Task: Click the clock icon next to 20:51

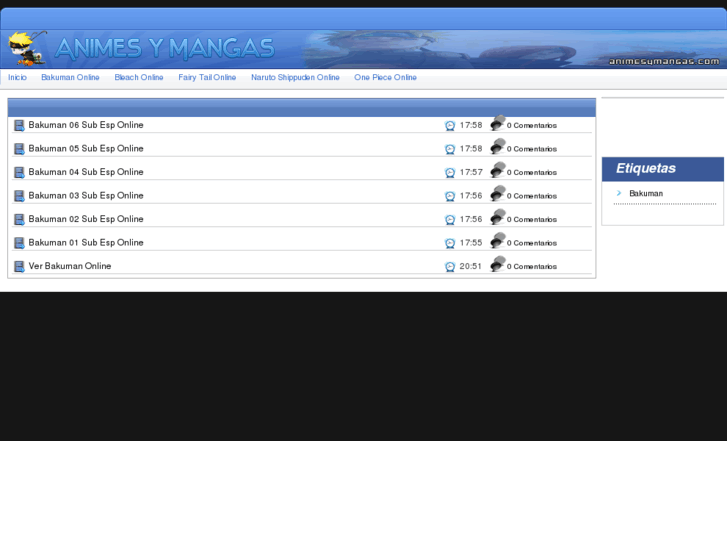Action: coord(450,267)
